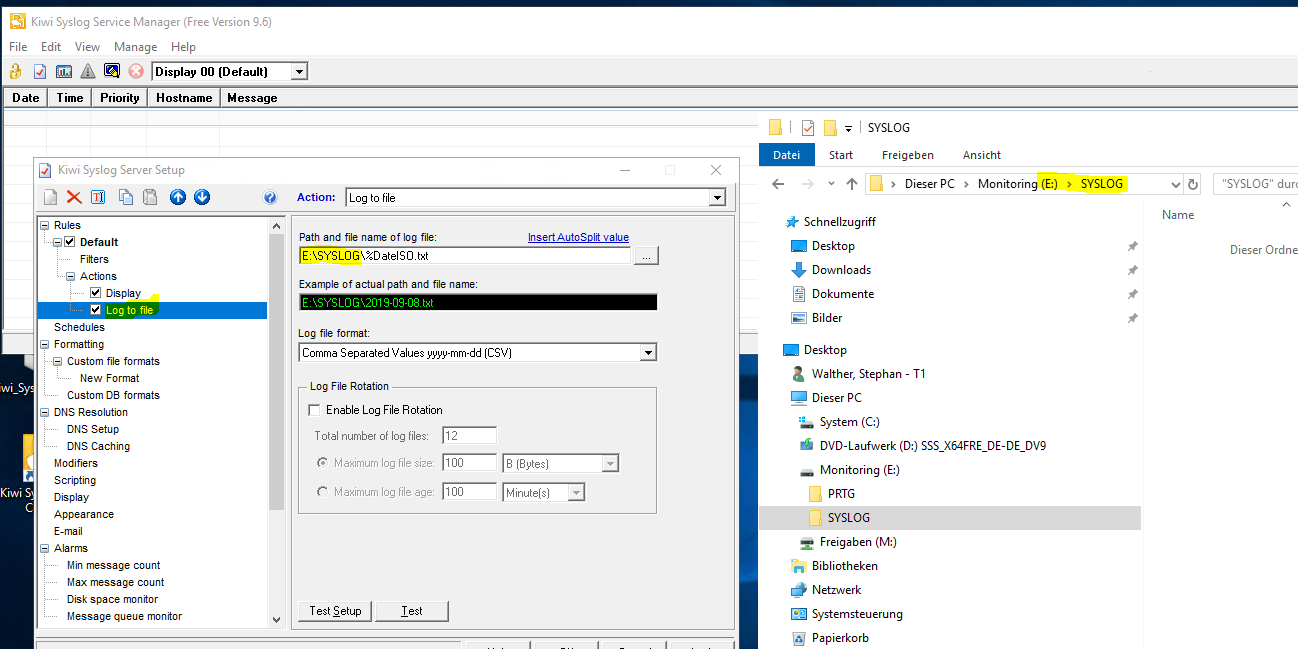Open the View menu
1298x649 pixels.
pos(87,47)
